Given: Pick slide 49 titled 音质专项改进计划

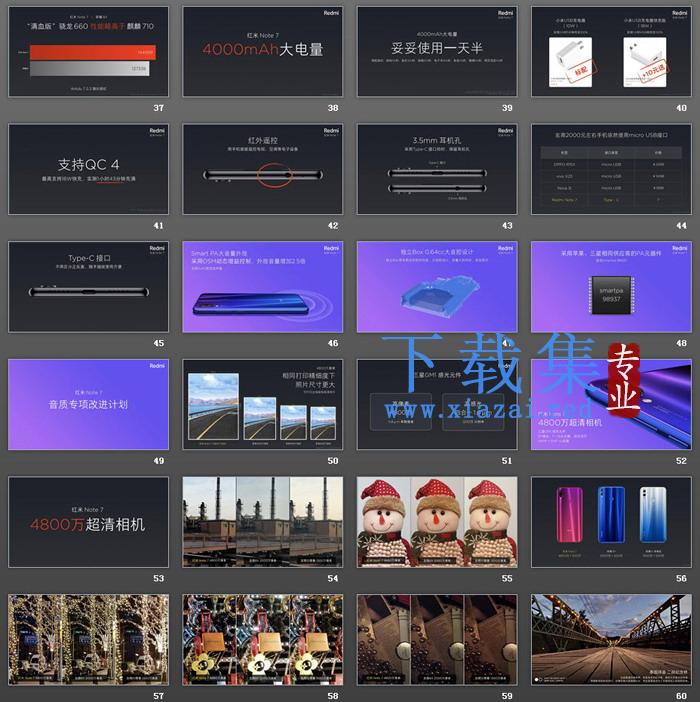Looking at the screenshot, I should [x=88, y=404].
